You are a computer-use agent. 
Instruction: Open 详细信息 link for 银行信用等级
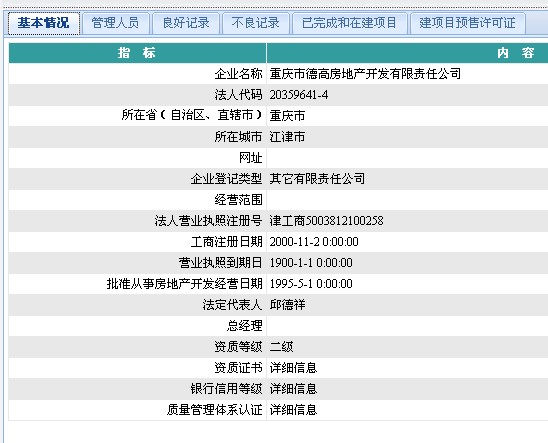click(x=293, y=388)
